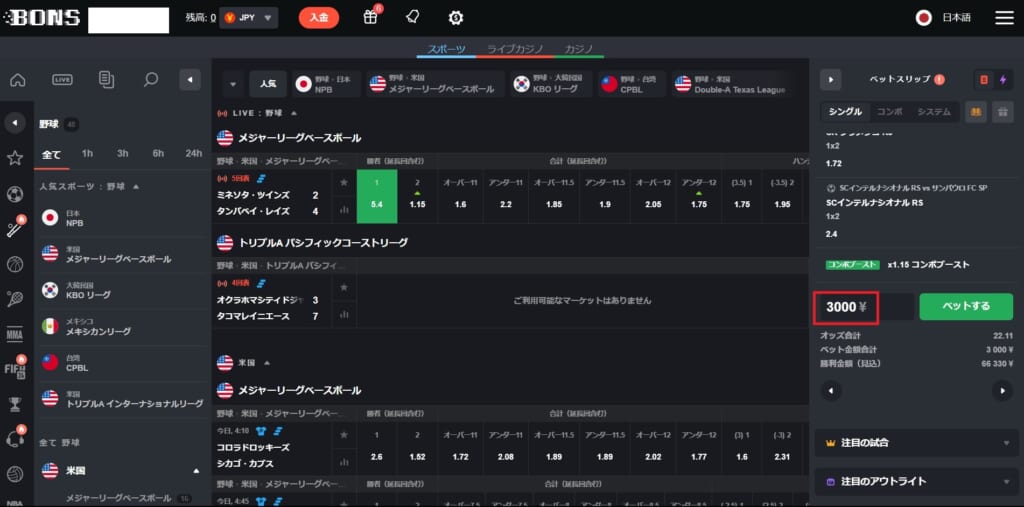Open favorites with the star sidebar icon
This screenshot has width=1024, height=507.
click(x=15, y=158)
